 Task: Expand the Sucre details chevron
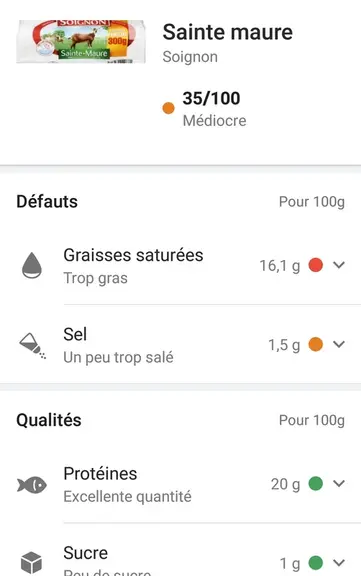(339, 562)
